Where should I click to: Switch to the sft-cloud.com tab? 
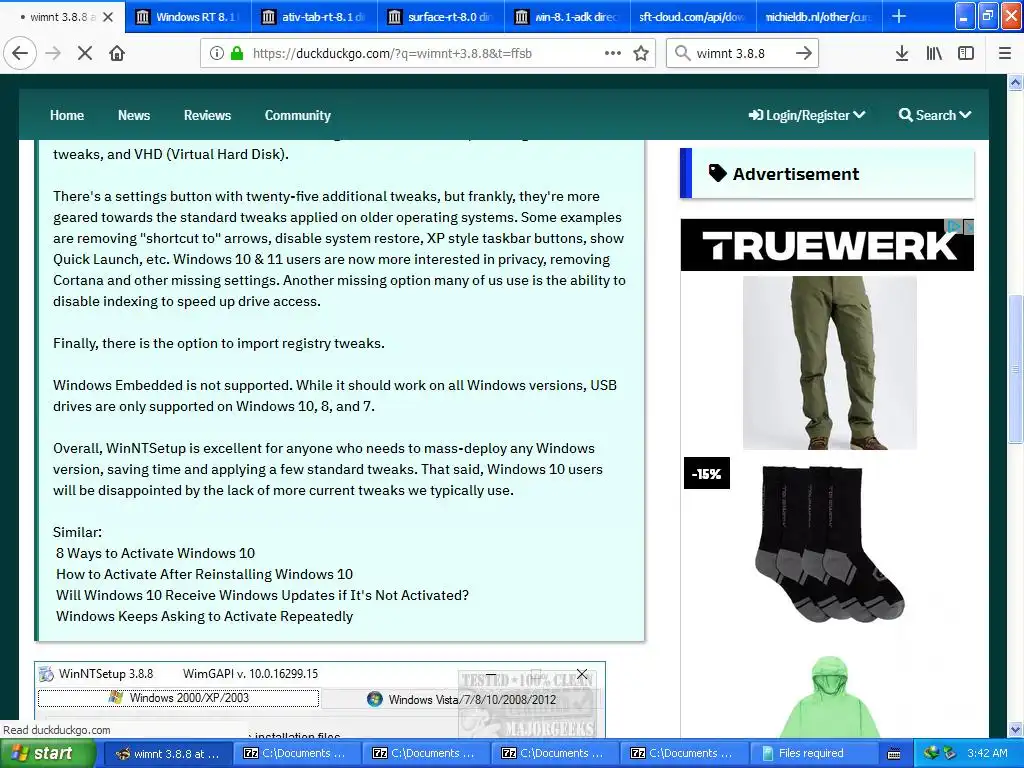[692, 17]
